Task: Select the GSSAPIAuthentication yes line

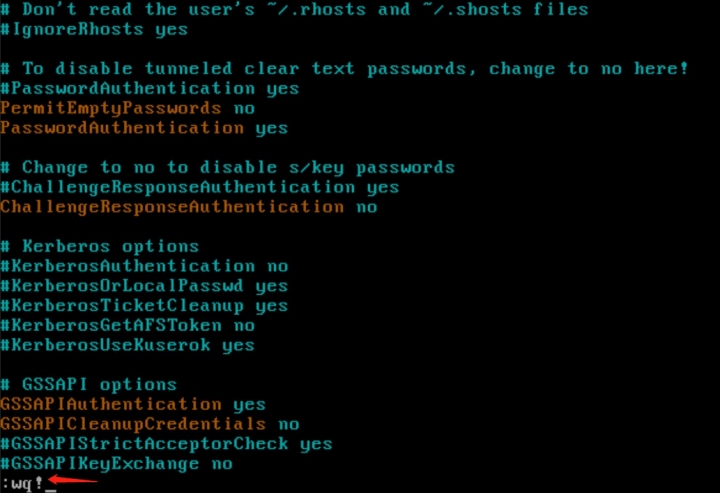Action: [133, 405]
